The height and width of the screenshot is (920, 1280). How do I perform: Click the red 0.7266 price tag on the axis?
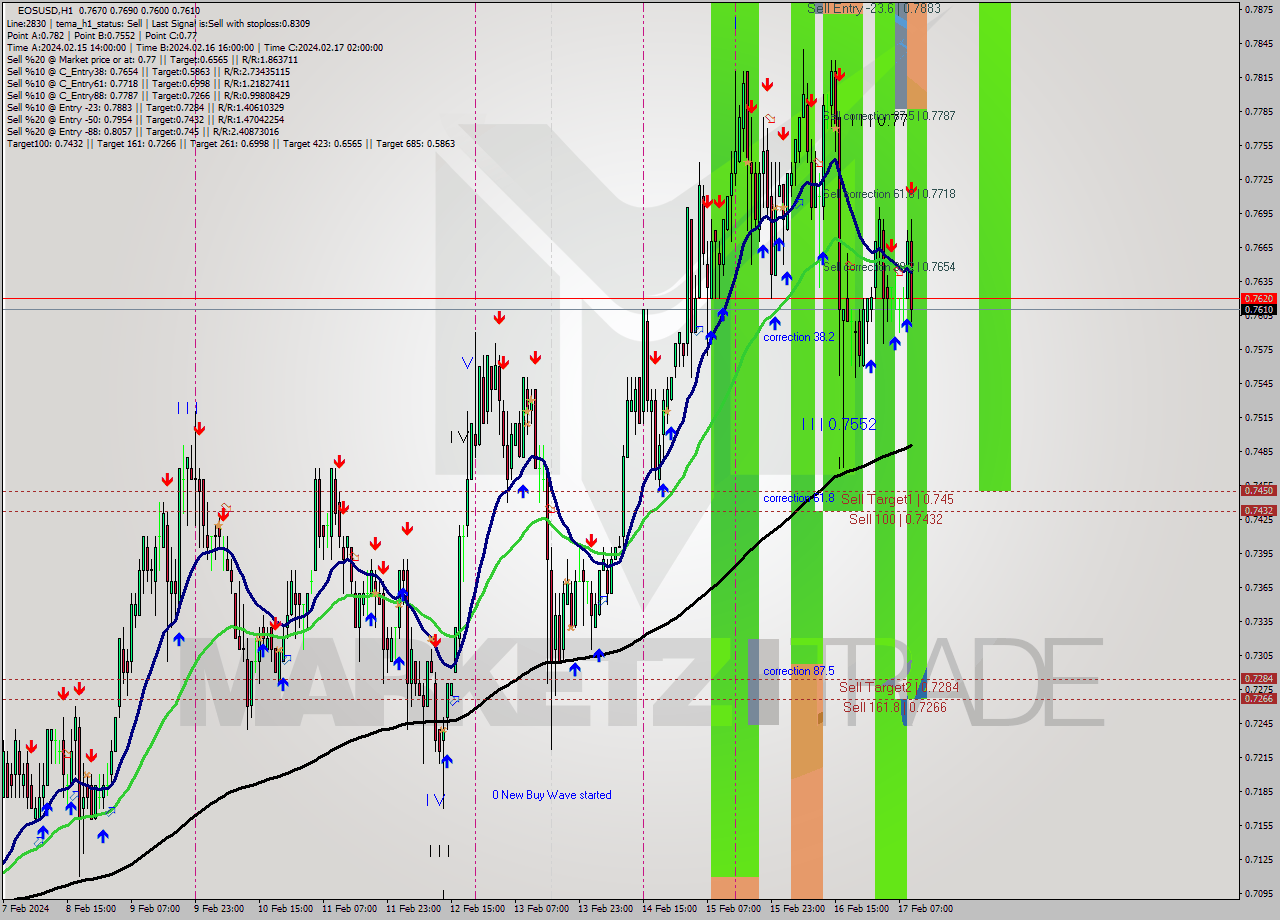[x=1258, y=698]
